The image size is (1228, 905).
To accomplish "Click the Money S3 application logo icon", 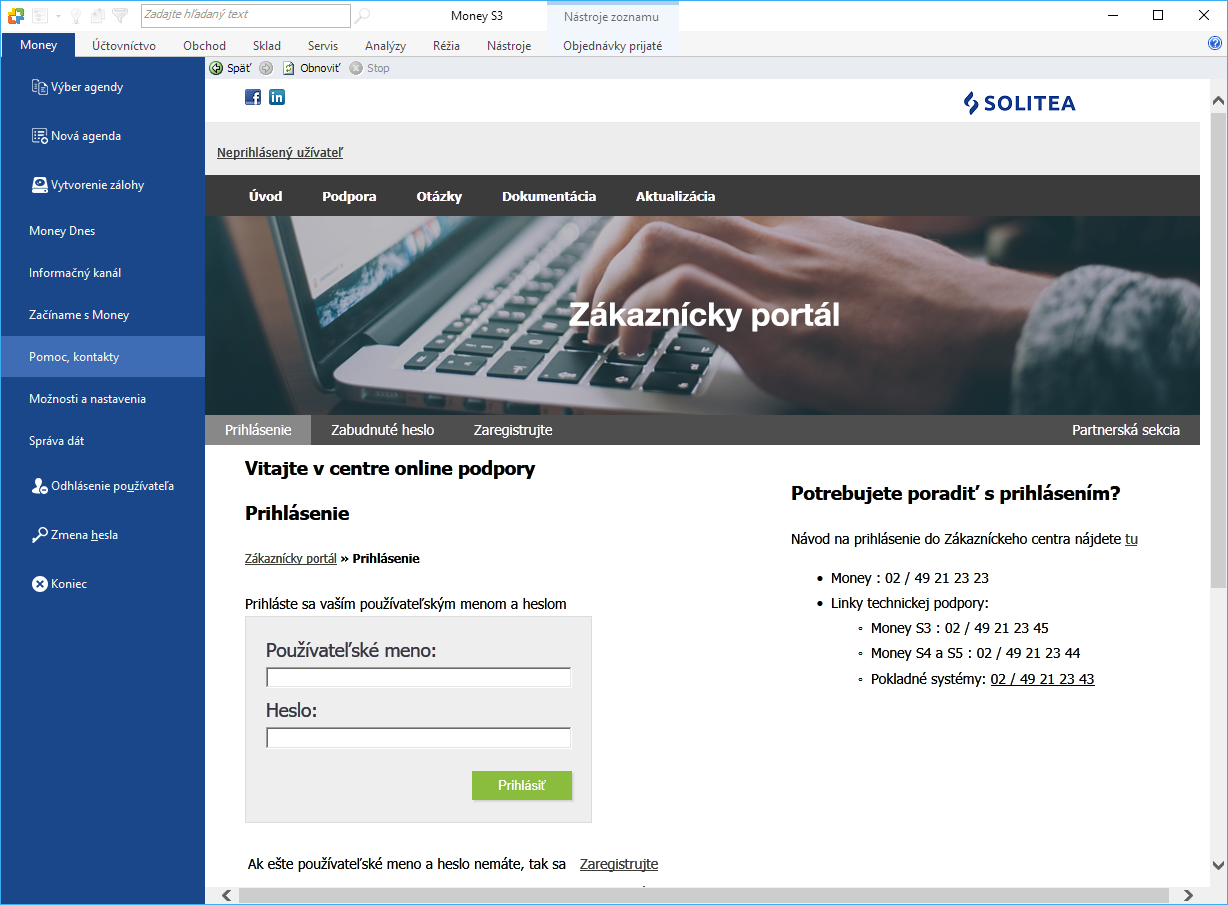I will 15,15.
